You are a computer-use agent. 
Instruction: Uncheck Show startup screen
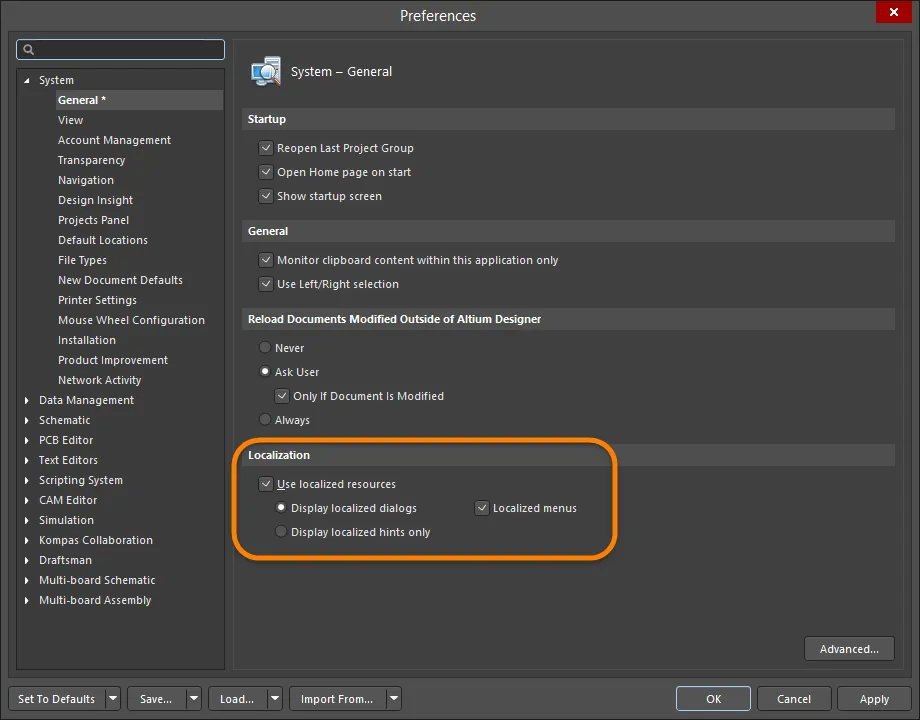coord(266,196)
